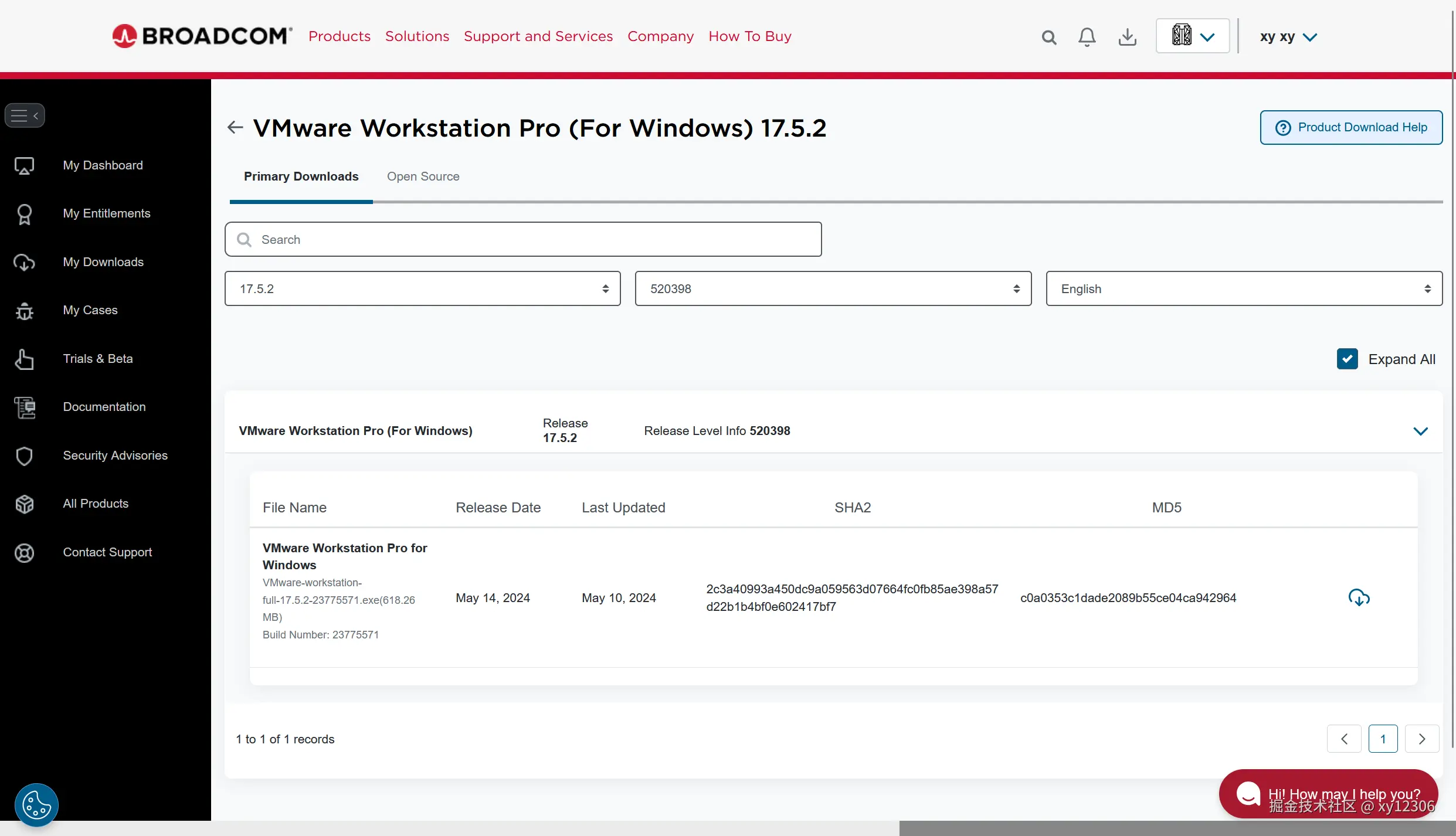The height and width of the screenshot is (836, 1456).
Task: Go to the next page of results
Action: pyautogui.click(x=1421, y=739)
